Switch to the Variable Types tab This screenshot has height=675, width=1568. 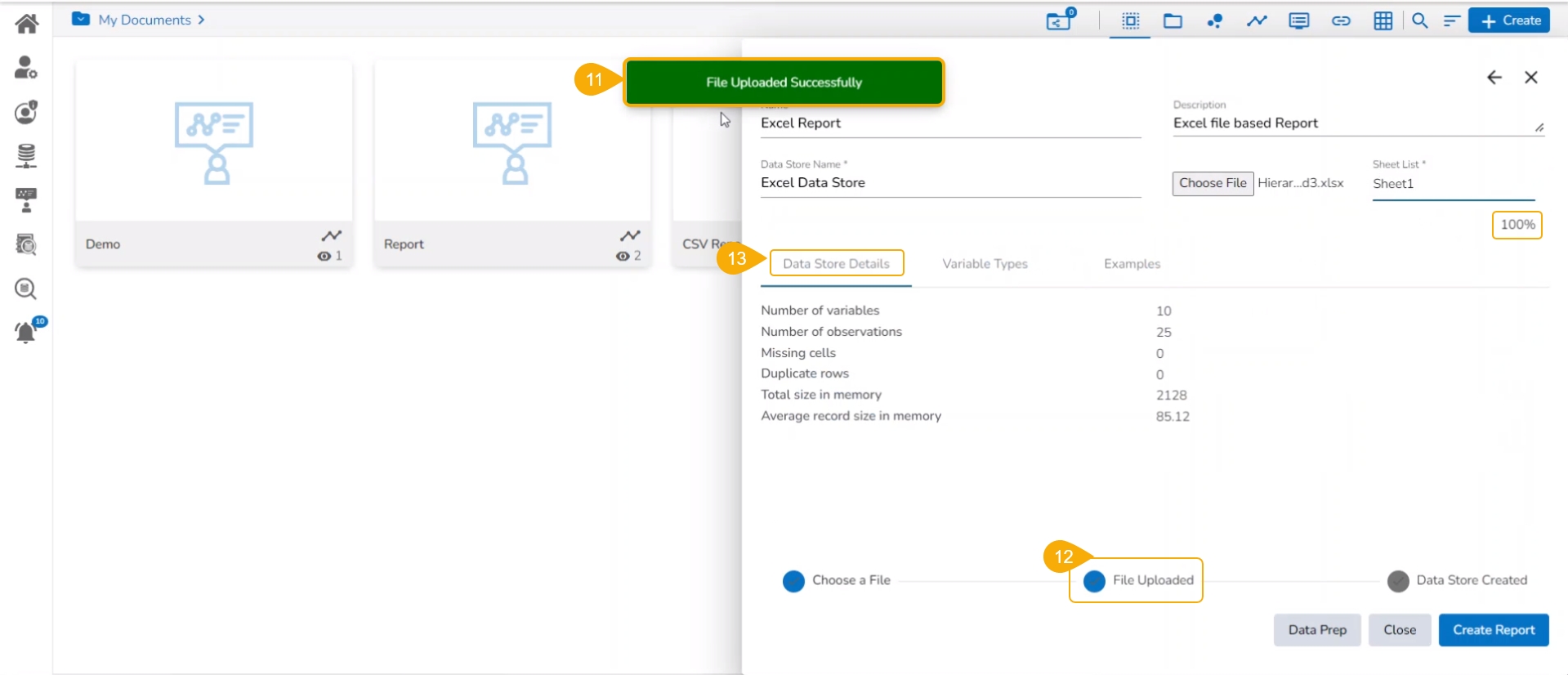(985, 264)
